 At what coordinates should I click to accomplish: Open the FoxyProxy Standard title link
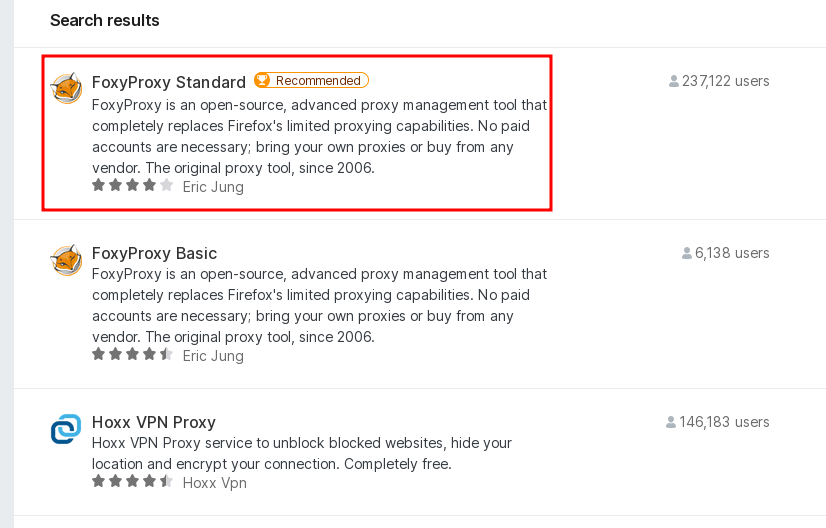(x=168, y=82)
